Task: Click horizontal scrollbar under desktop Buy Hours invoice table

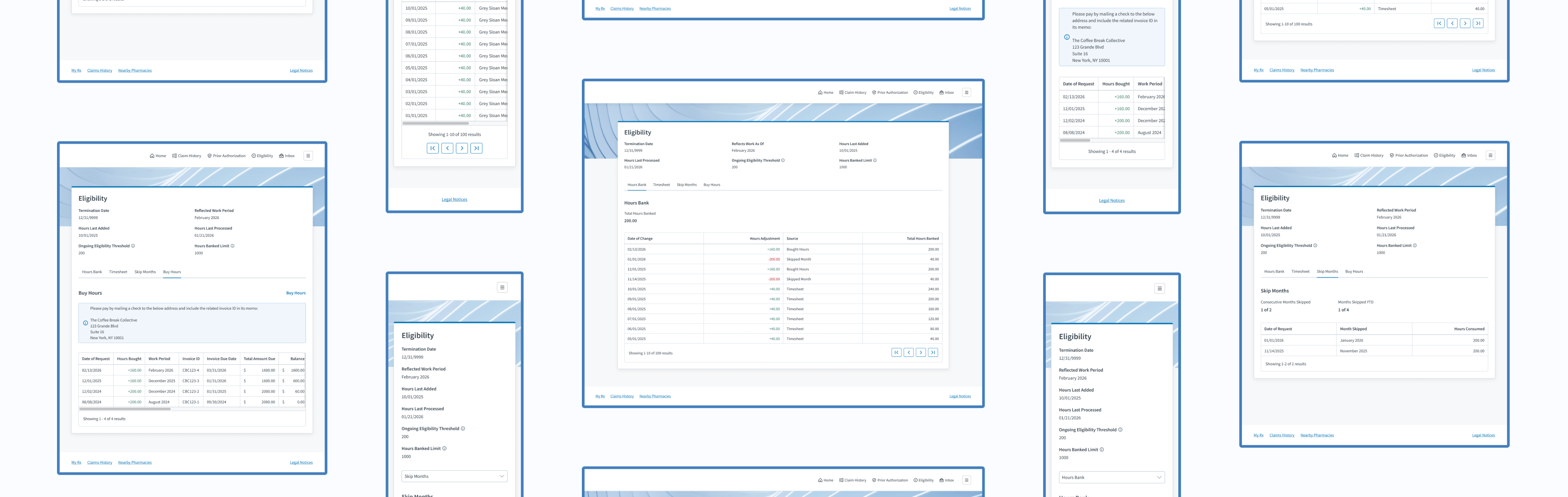Action: pos(125,409)
